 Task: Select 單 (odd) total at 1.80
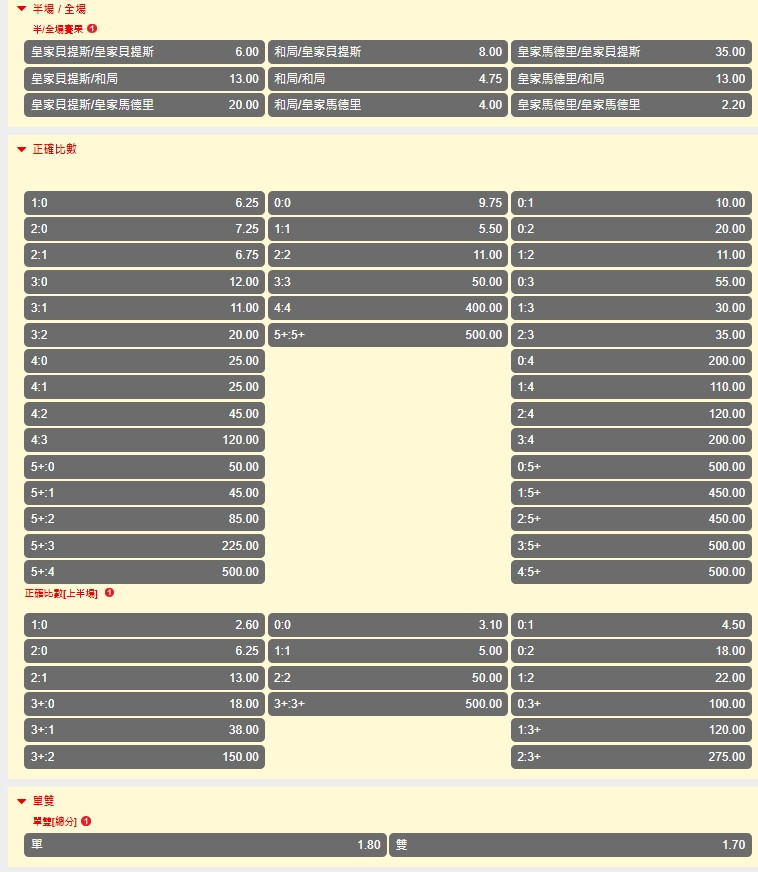[x=205, y=844]
